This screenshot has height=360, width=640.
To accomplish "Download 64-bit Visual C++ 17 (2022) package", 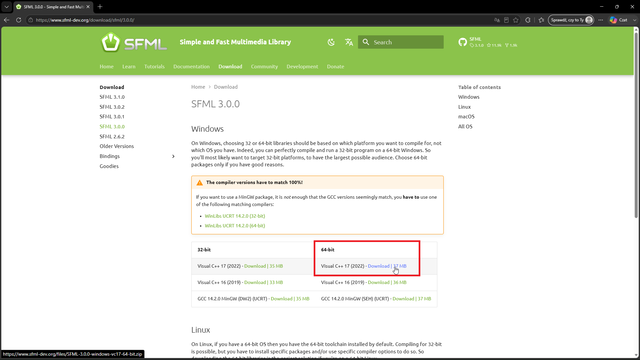I will click(387, 266).
